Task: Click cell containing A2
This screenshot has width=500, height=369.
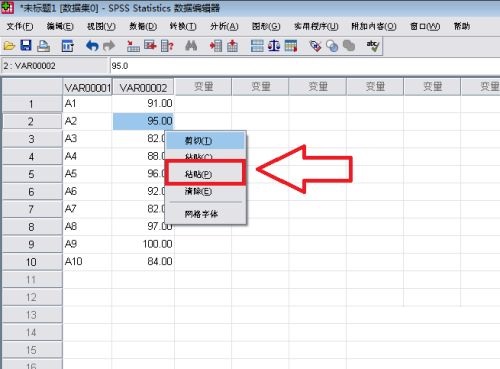Action: pos(87,121)
